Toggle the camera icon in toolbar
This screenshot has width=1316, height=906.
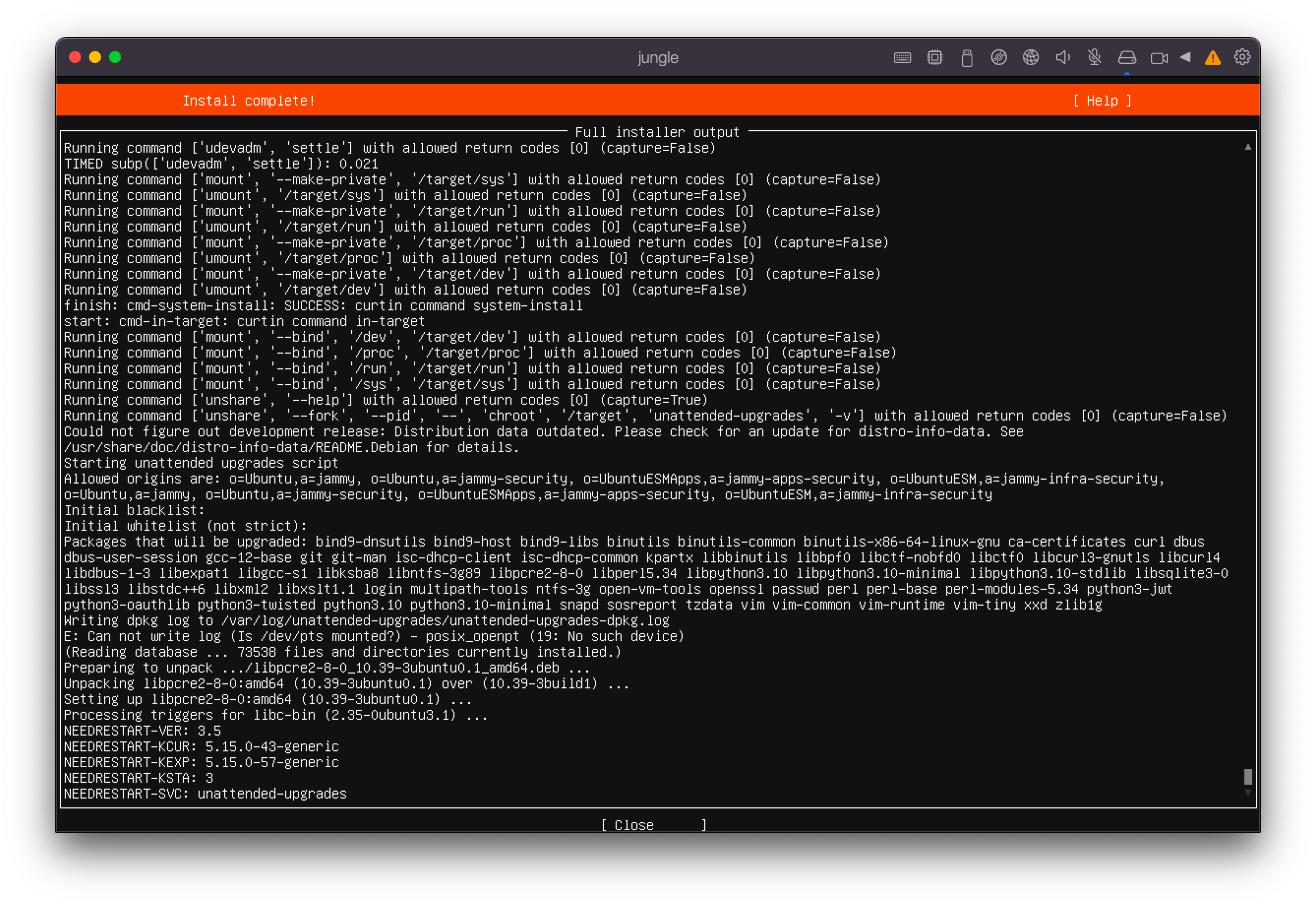[1159, 58]
